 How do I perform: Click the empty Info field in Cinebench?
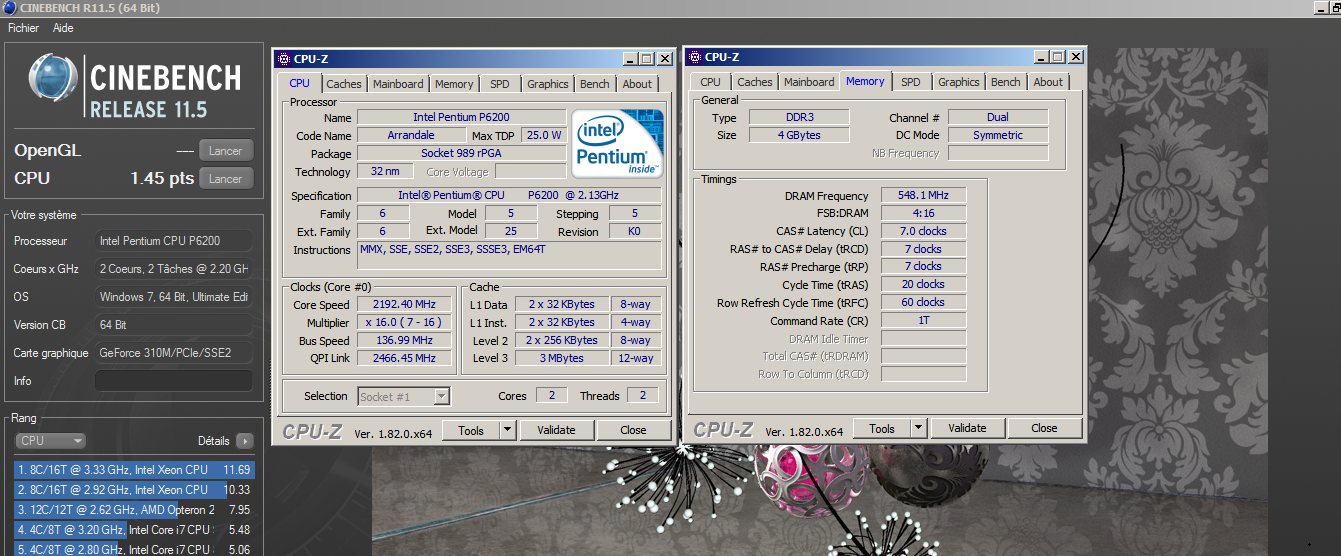coord(173,381)
